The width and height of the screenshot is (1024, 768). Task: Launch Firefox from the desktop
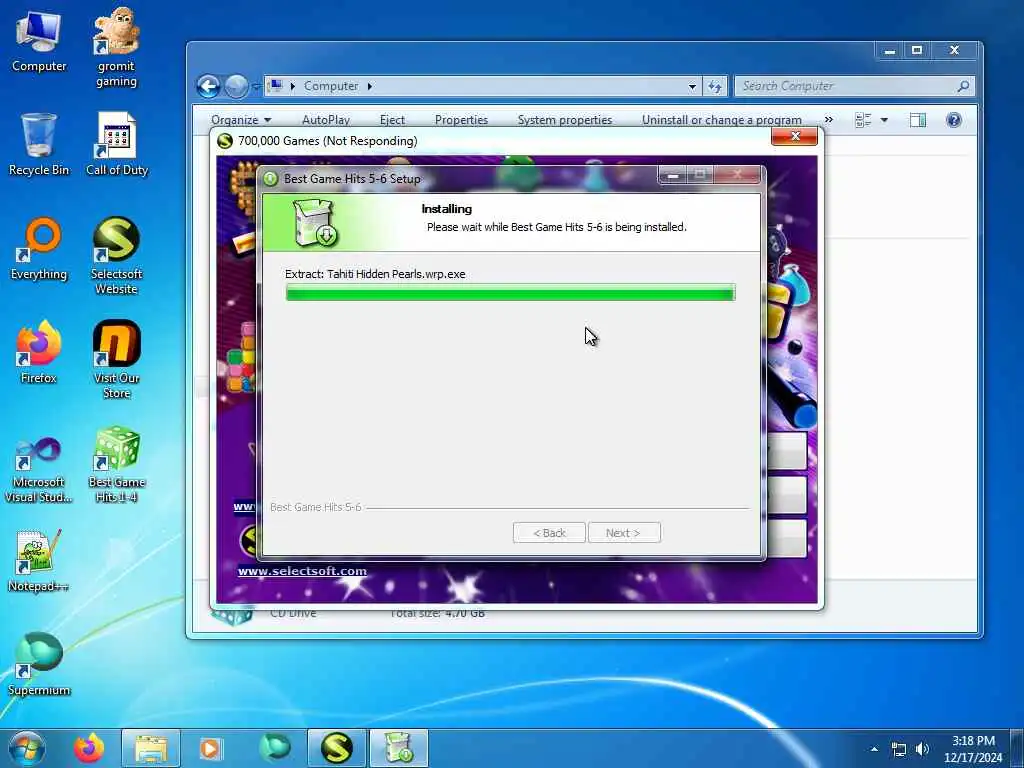[x=39, y=353]
